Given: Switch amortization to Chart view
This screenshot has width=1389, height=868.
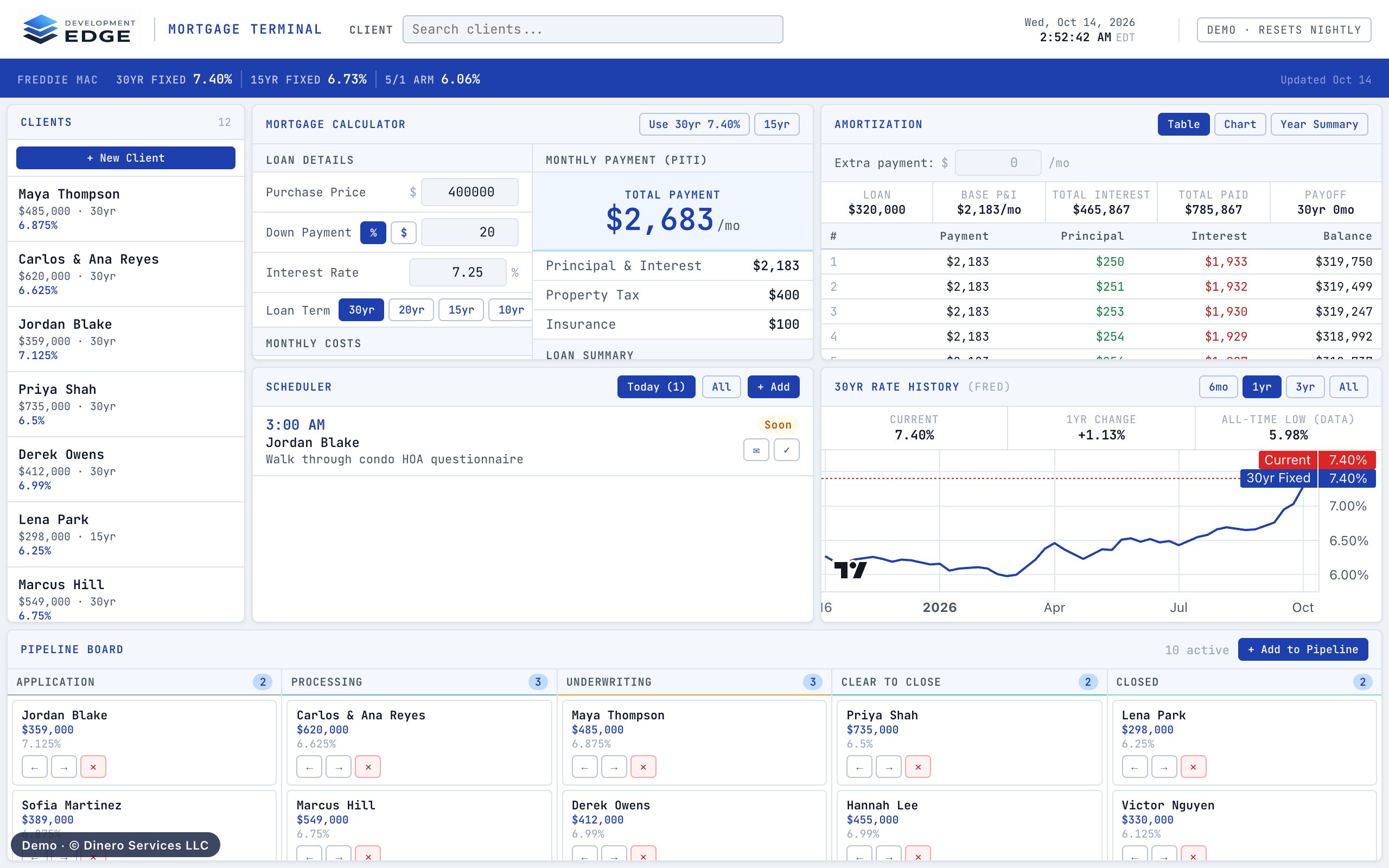Looking at the screenshot, I should coord(1240,125).
